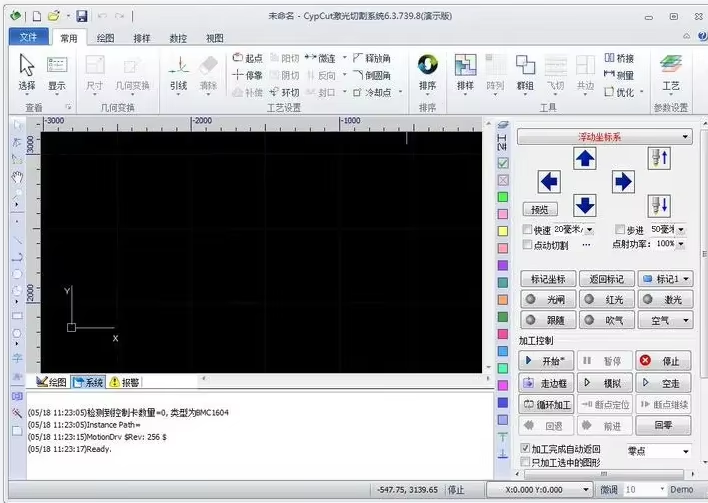Toggle the 激光 laser button

tap(665, 299)
